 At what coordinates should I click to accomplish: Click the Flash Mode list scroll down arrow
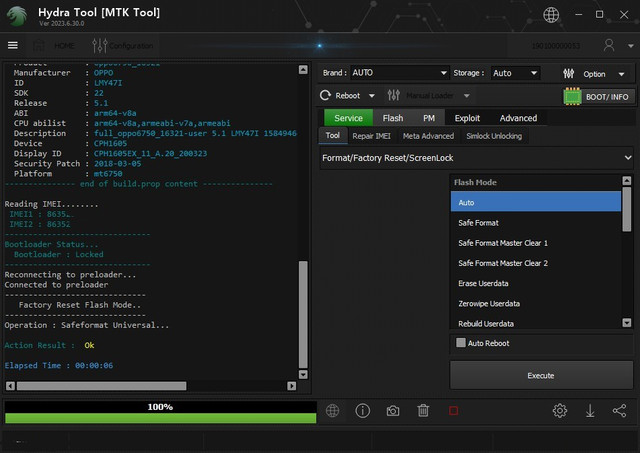627,322
